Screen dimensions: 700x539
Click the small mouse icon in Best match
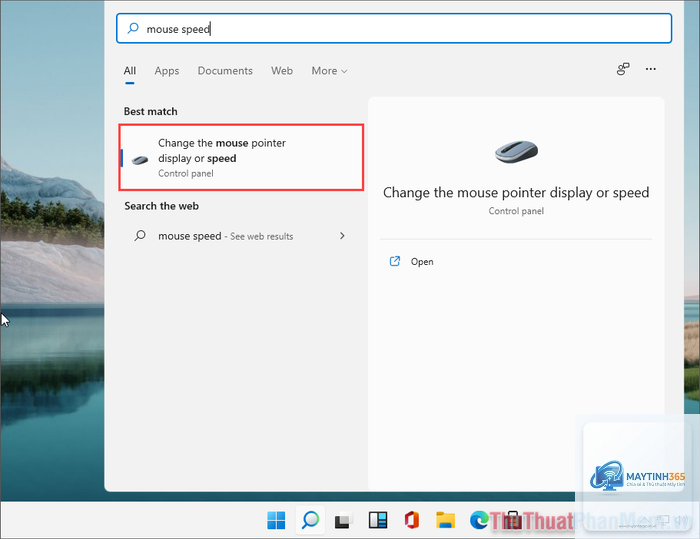pos(140,159)
